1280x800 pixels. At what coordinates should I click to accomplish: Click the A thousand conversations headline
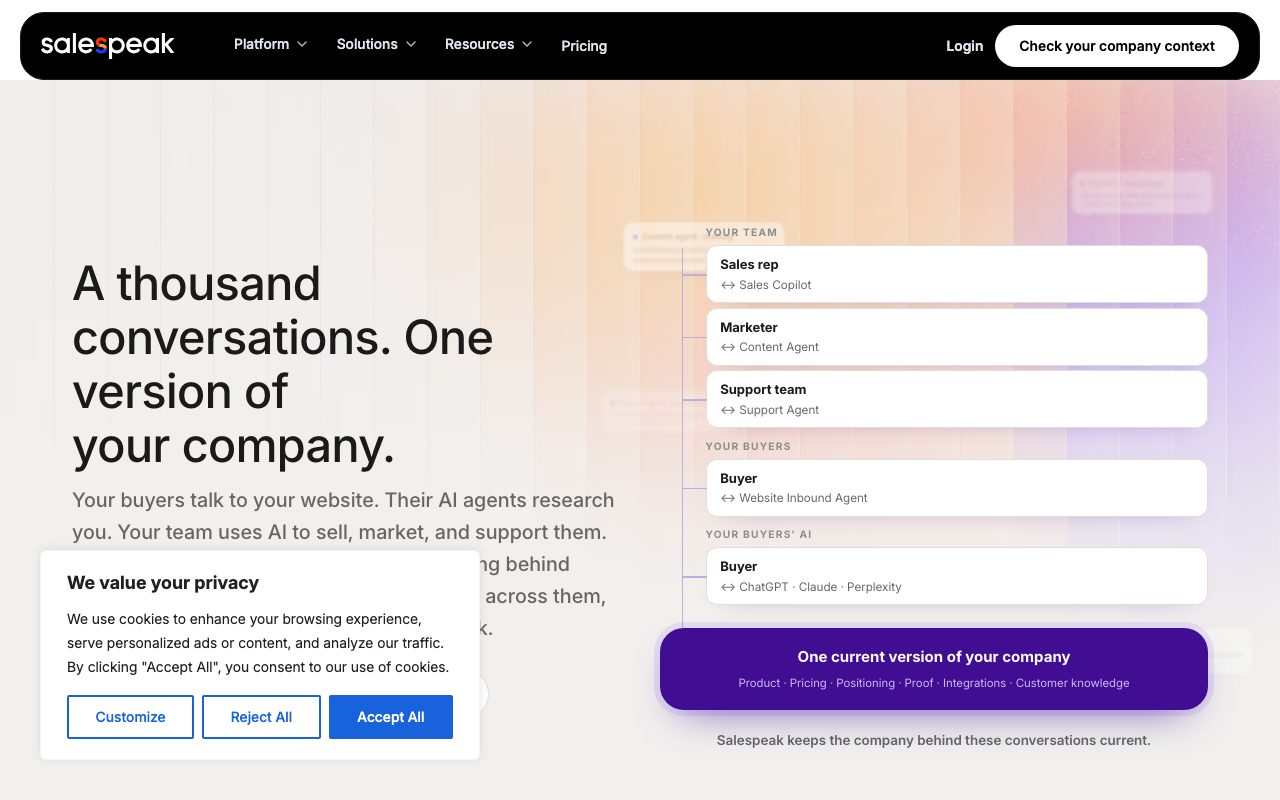[283, 365]
